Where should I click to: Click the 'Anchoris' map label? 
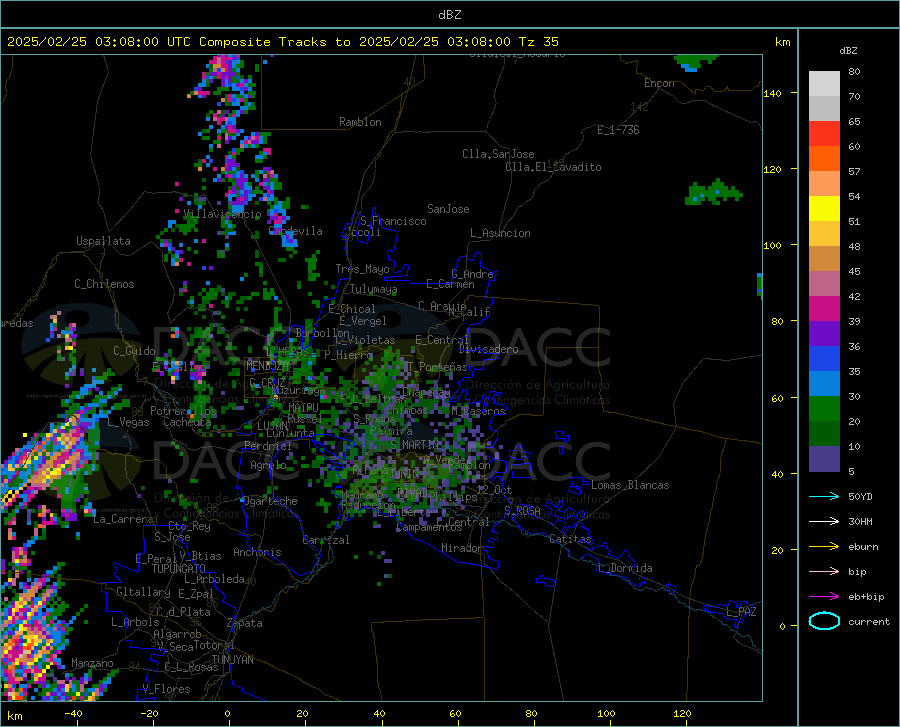(x=257, y=552)
